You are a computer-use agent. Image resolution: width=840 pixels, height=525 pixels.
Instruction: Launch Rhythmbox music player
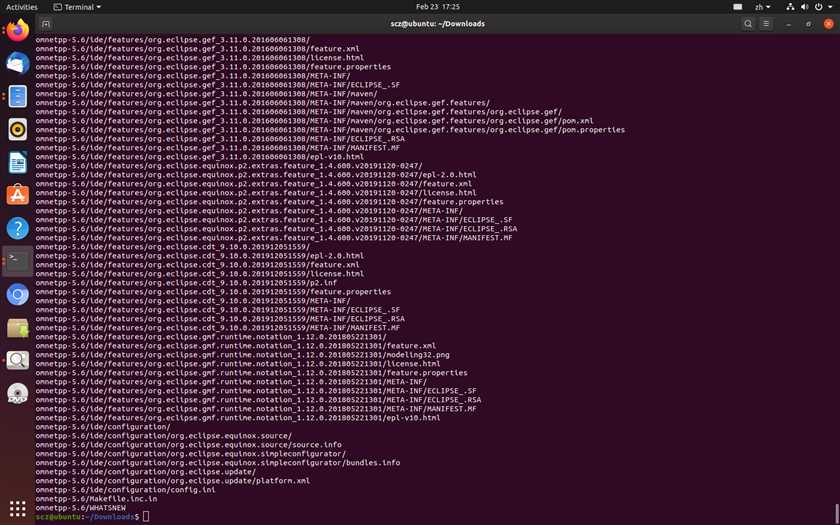coord(18,129)
